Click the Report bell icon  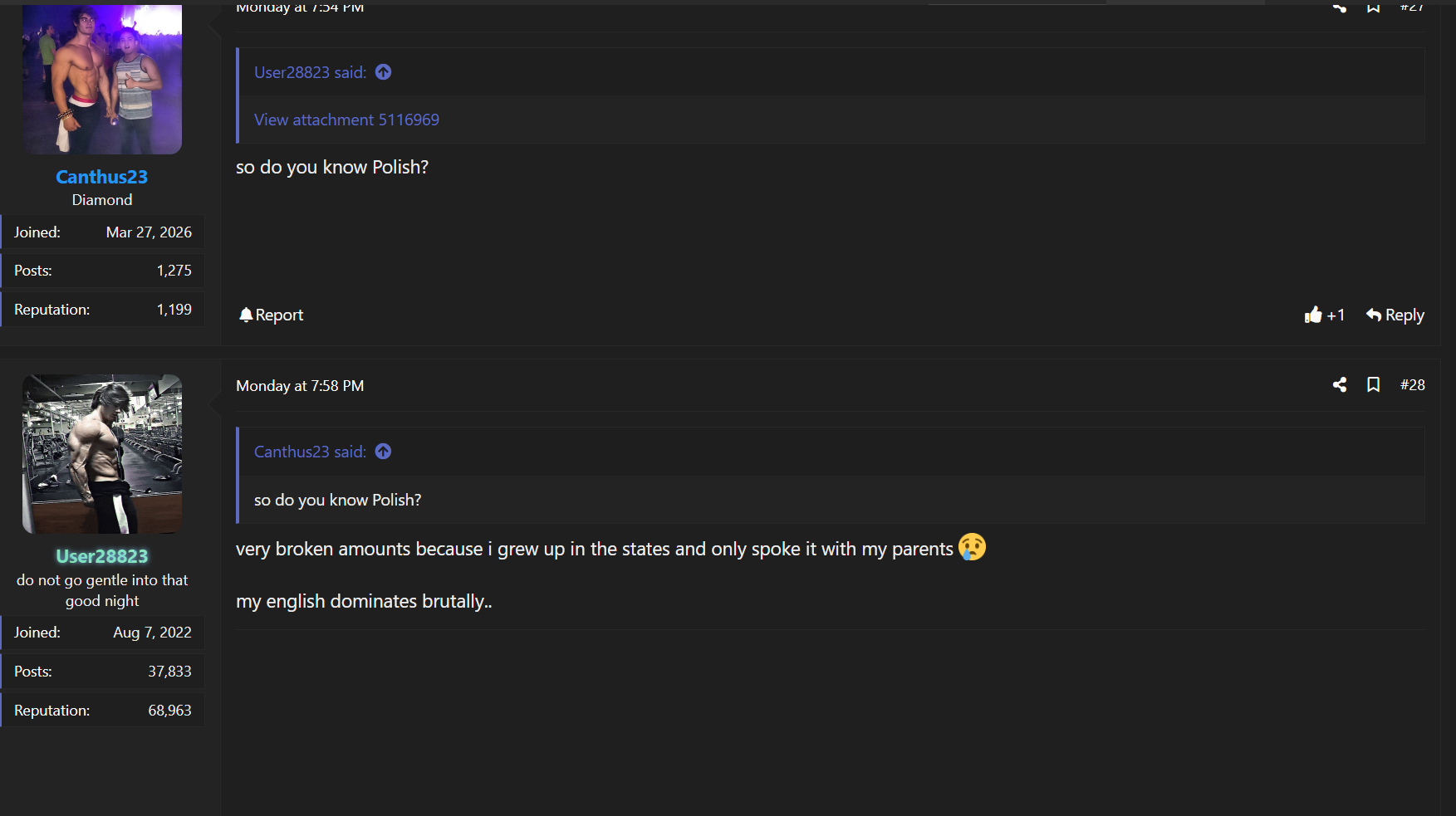246,315
